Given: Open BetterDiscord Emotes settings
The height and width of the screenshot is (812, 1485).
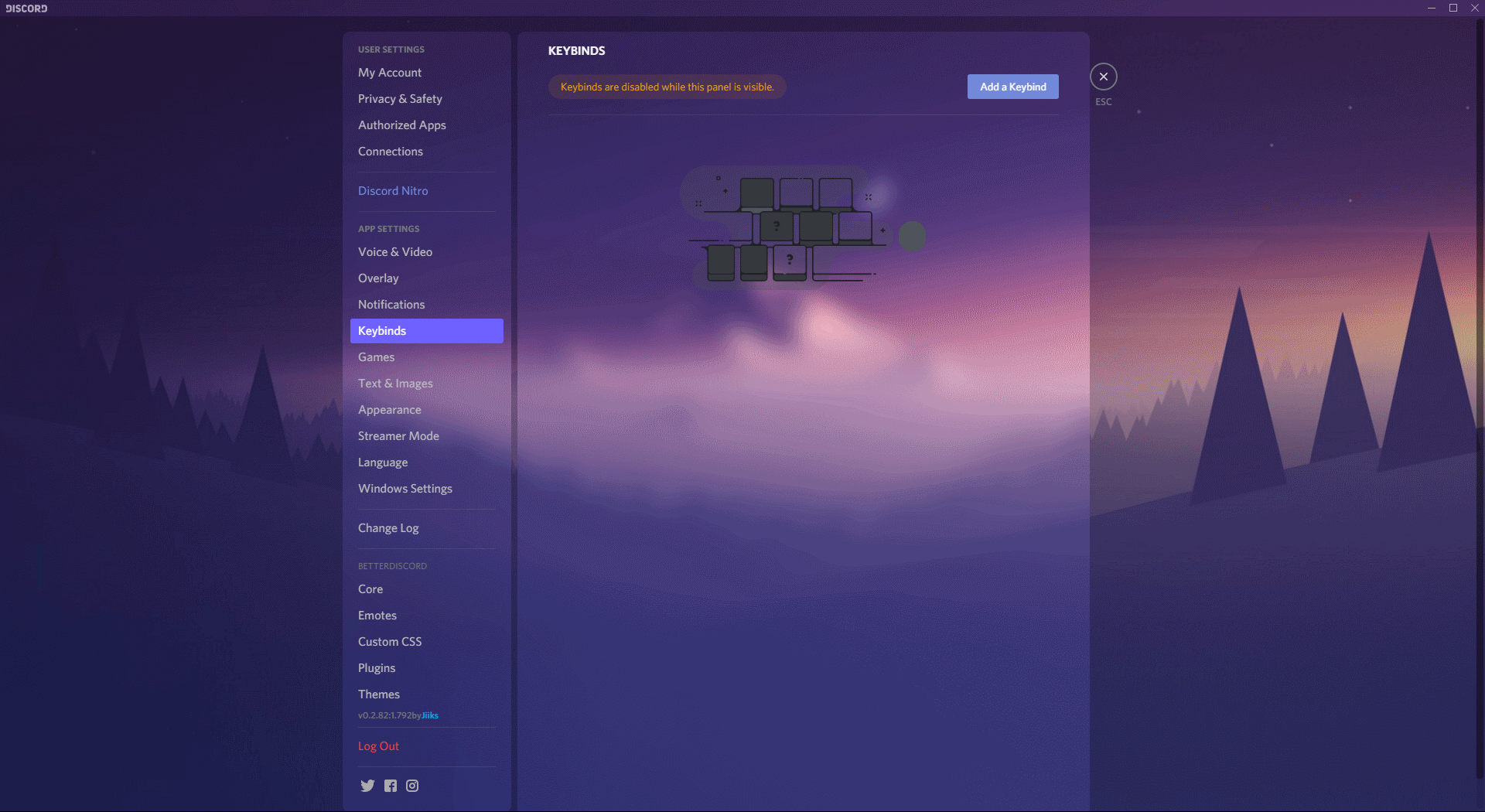Looking at the screenshot, I should pyautogui.click(x=427, y=616).
